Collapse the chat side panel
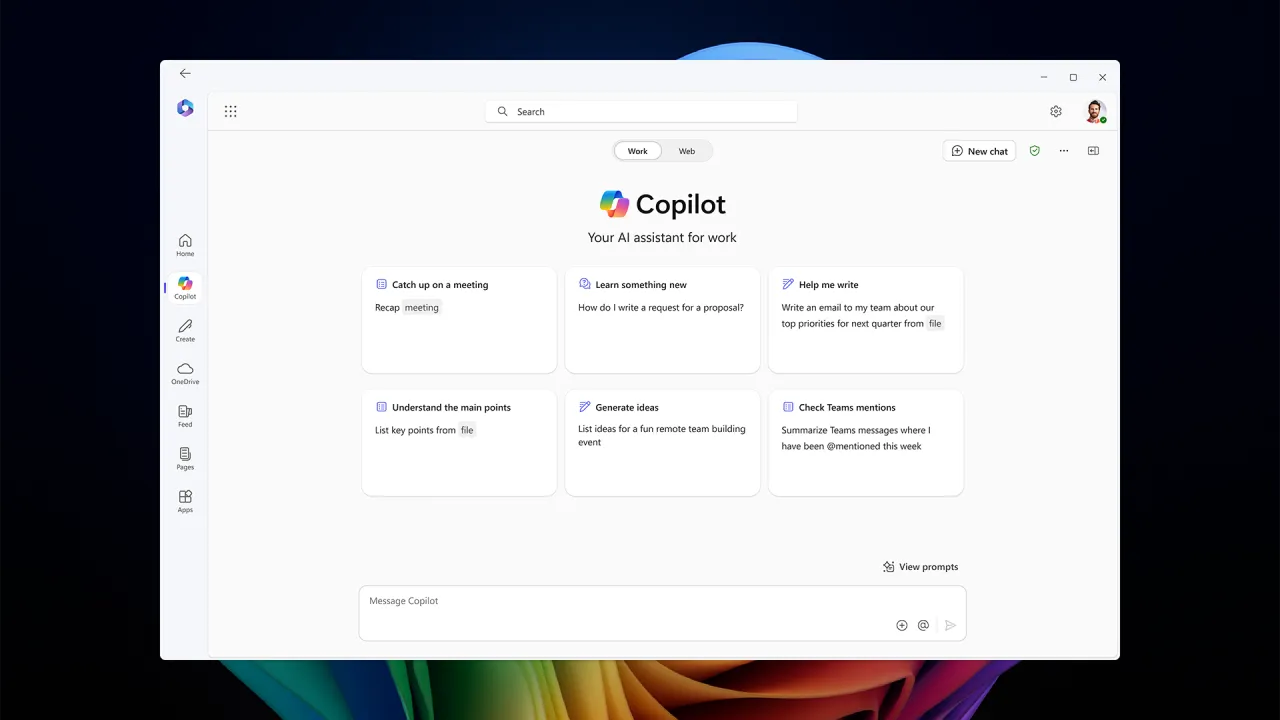Screen dimensions: 1280x720 [1093, 150]
